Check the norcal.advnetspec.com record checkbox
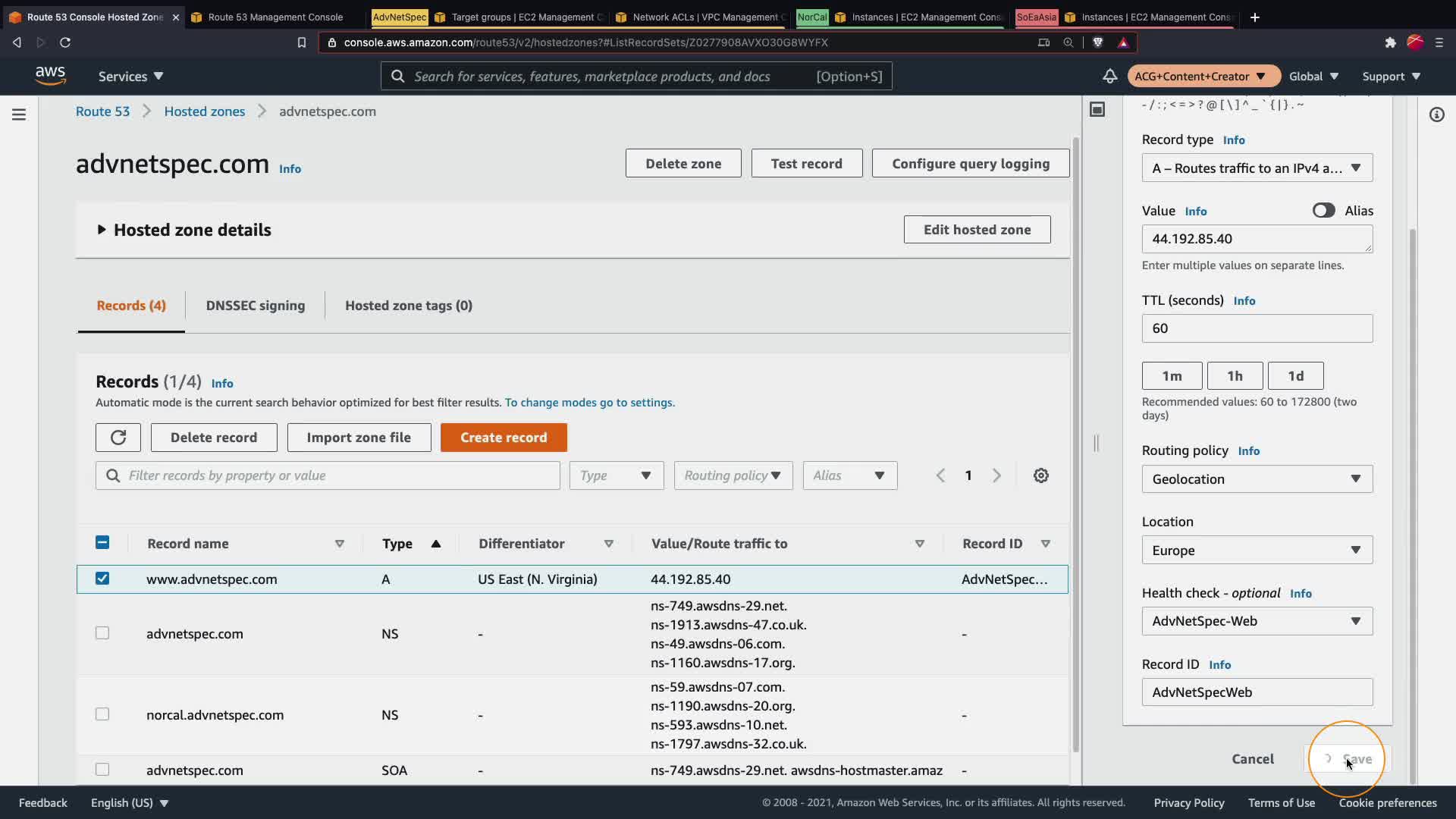 (102, 714)
